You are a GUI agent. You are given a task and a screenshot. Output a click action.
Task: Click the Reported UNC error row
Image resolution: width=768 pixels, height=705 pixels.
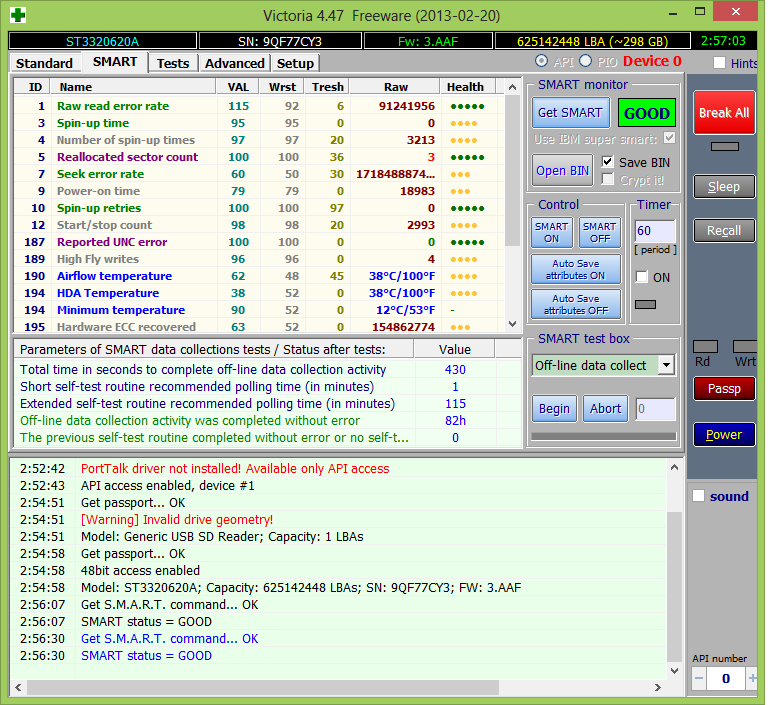260,242
